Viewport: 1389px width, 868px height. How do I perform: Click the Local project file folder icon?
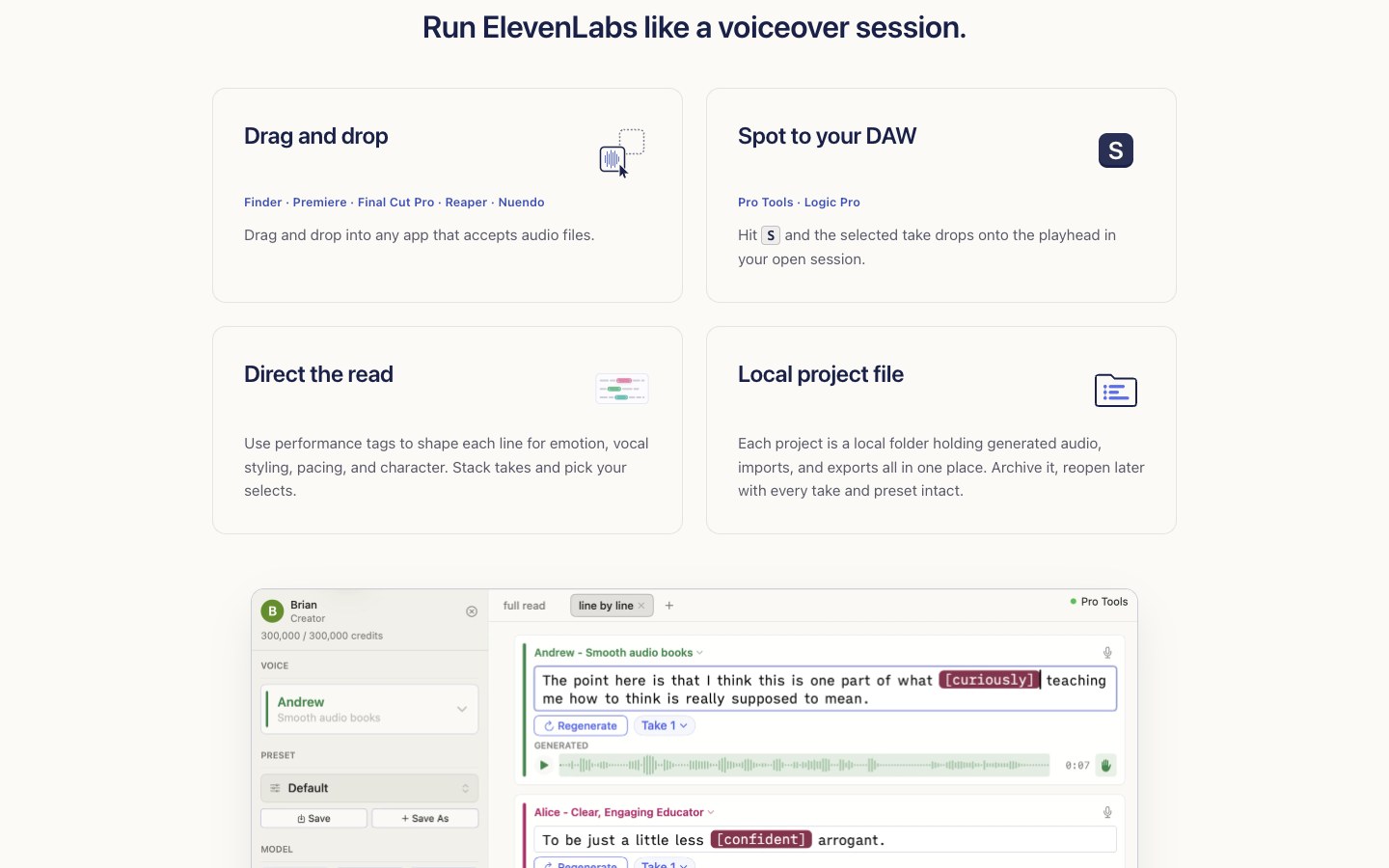pos(1116,391)
